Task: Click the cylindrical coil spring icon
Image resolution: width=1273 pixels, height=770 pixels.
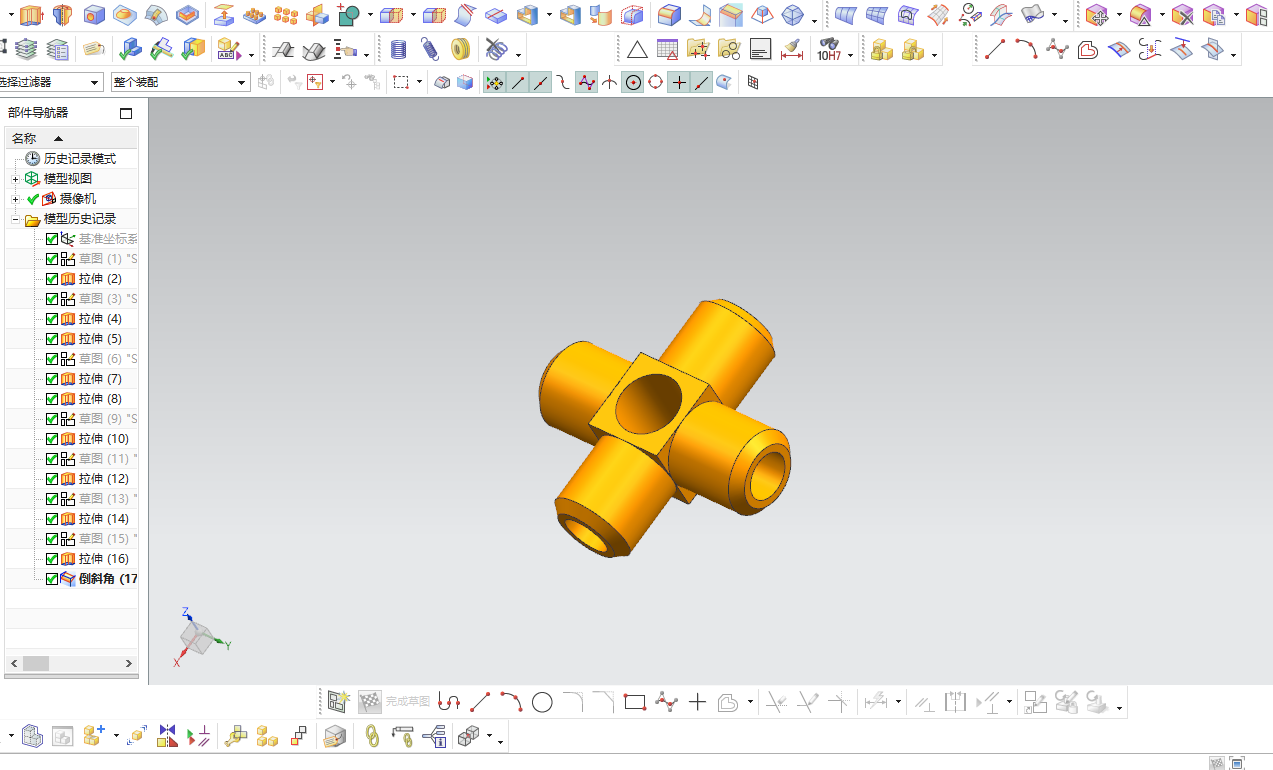Action: pos(398,49)
